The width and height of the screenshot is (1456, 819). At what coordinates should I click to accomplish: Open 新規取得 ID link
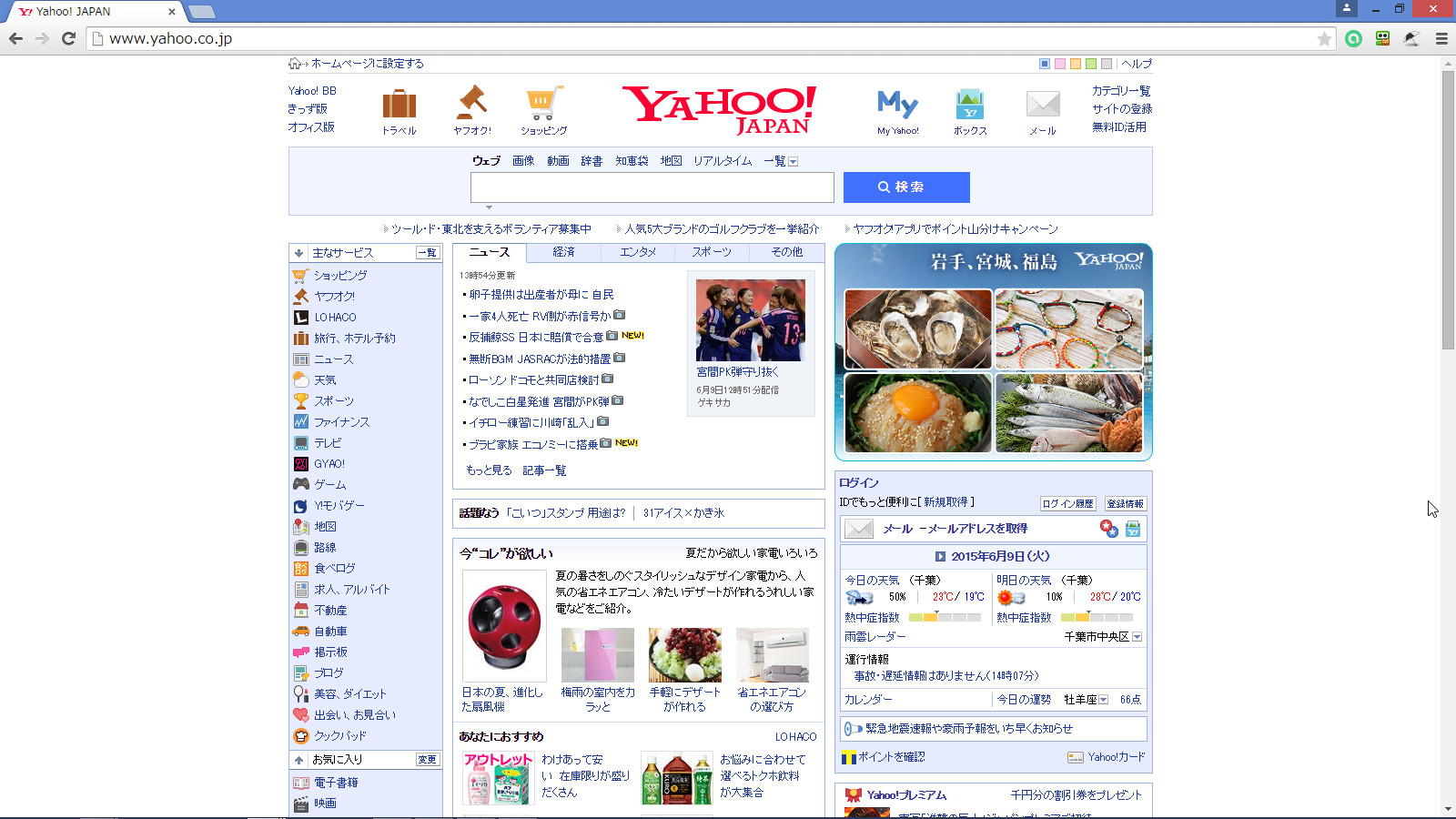945,502
